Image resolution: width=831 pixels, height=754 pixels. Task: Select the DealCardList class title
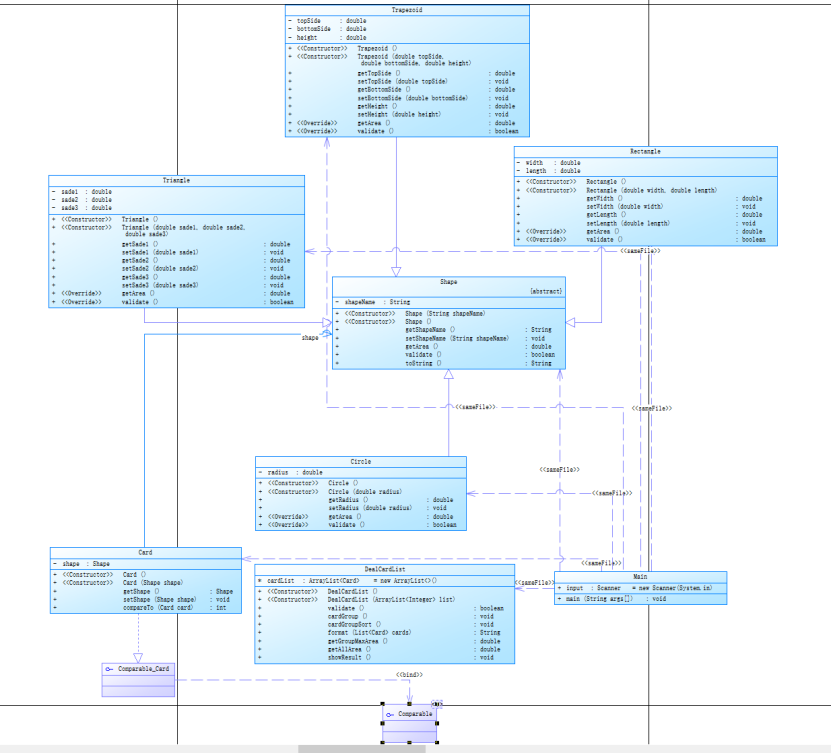click(x=385, y=569)
